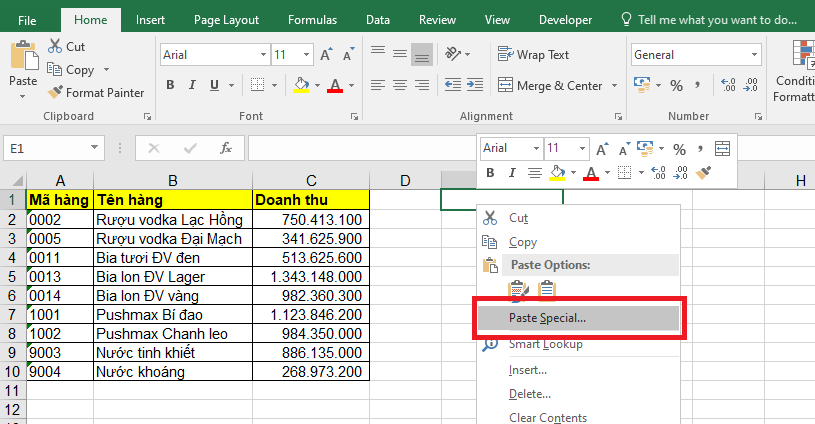
Task: Toggle Wrap Text in the Alignment group
Action: [x=534, y=55]
